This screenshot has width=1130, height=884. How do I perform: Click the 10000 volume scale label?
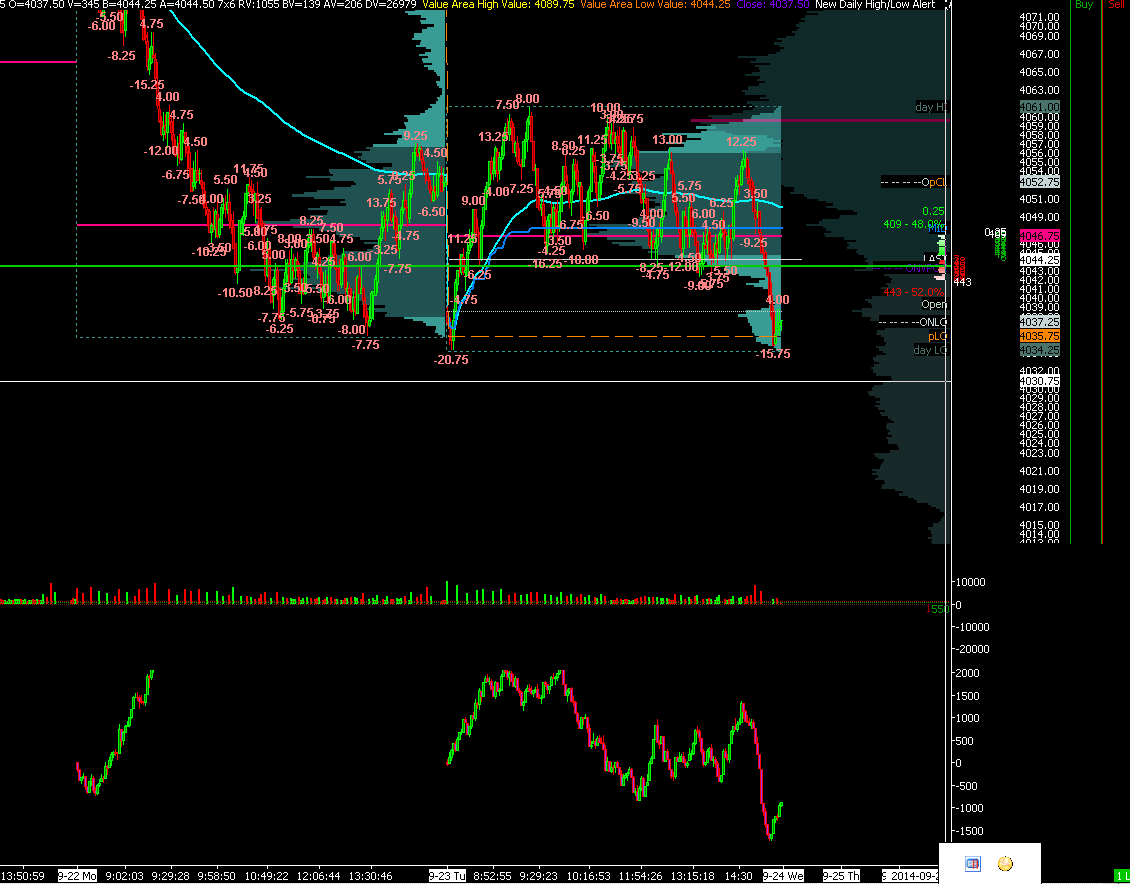click(x=969, y=582)
